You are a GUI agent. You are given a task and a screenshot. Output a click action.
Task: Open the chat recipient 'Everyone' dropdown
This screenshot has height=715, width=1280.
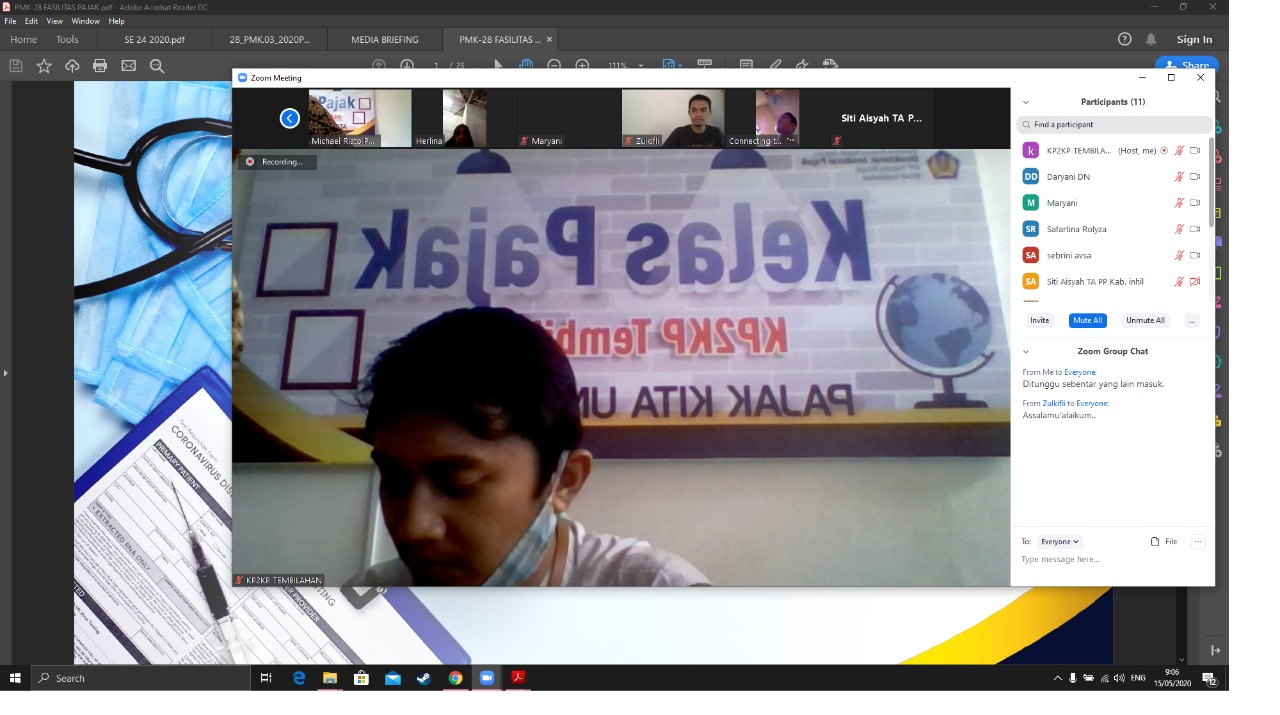pos(1059,542)
